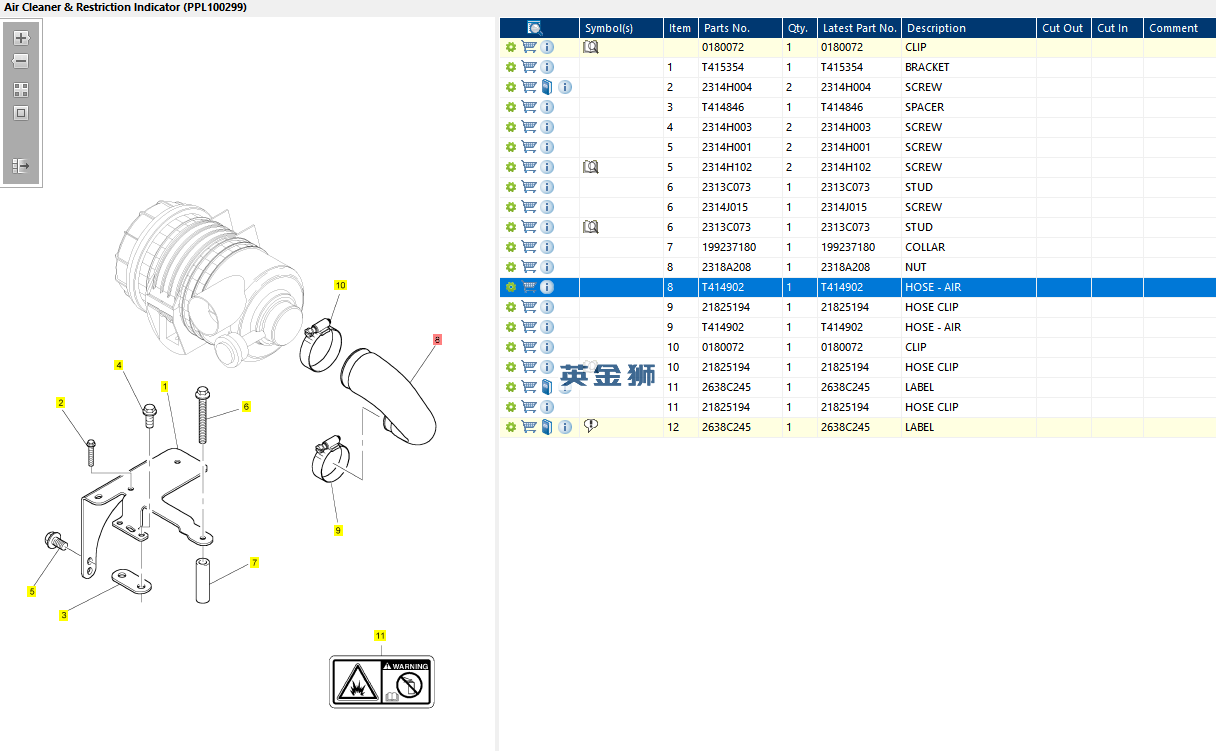The height and width of the screenshot is (751, 1216).
Task: Select callout 11 above the warning label
Action: (x=380, y=635)
